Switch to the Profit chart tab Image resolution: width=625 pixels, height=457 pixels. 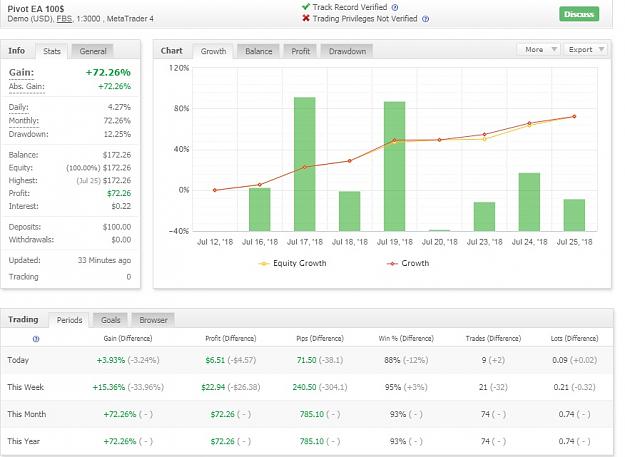pos(301,51)
